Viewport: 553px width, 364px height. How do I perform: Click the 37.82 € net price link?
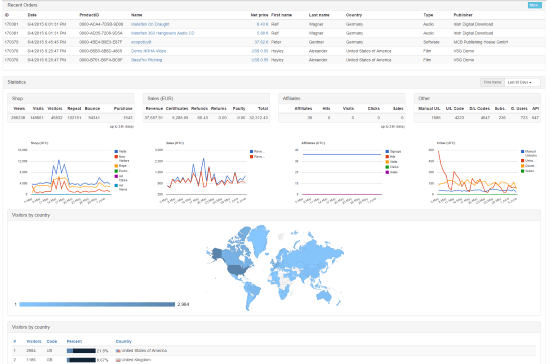(261, 42)
